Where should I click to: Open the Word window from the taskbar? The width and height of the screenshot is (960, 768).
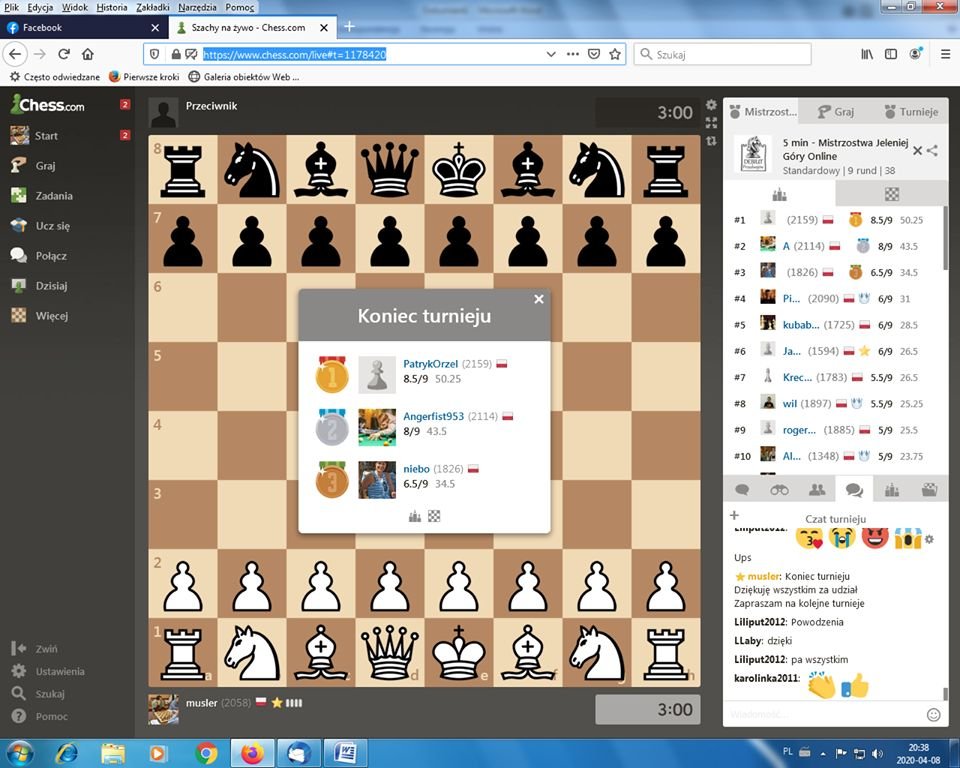pyautogui.click(x=345, y=753)
